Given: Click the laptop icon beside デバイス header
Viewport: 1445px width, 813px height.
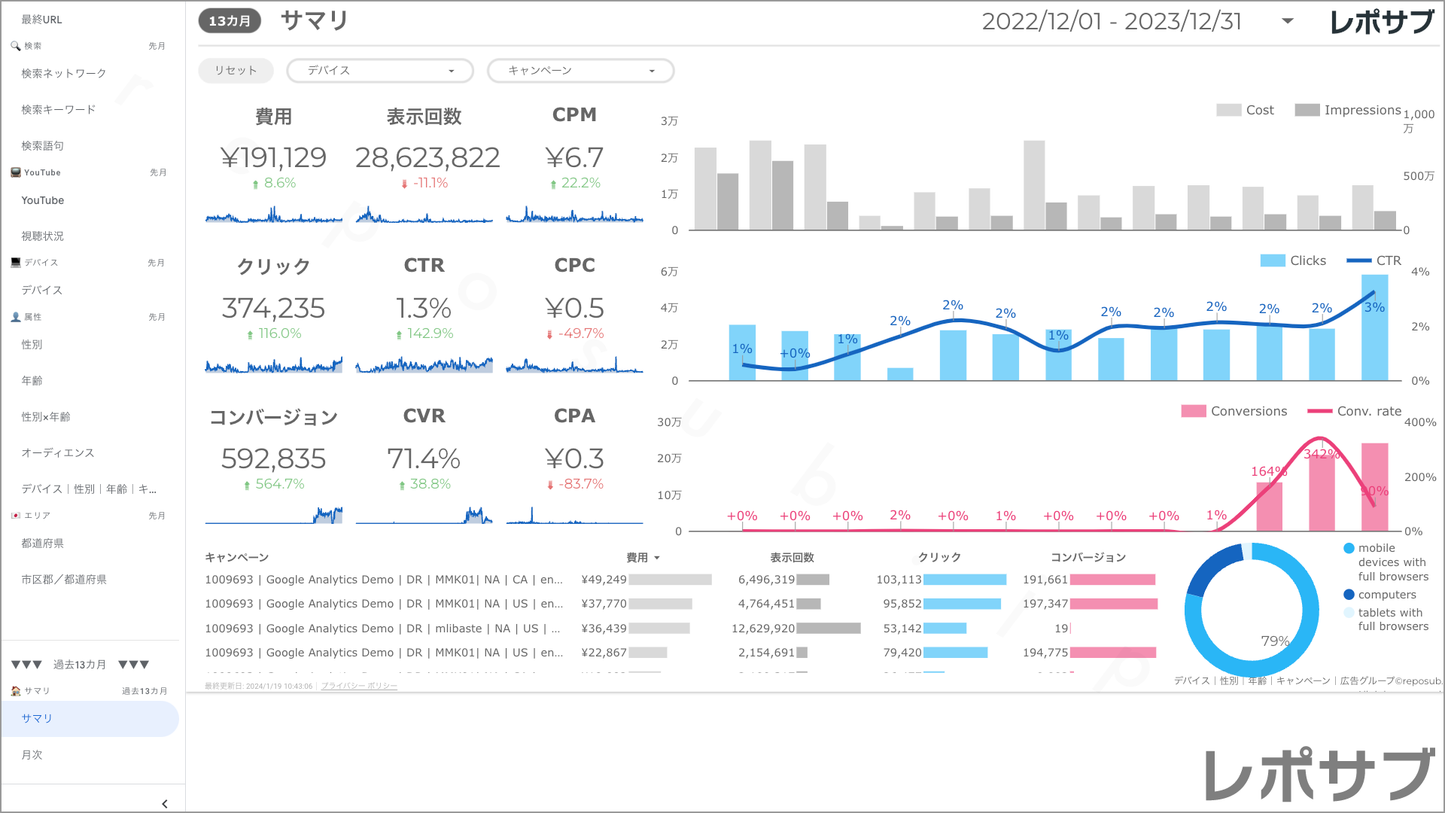Looking at the screenshot, I should (x=15, y=263).
